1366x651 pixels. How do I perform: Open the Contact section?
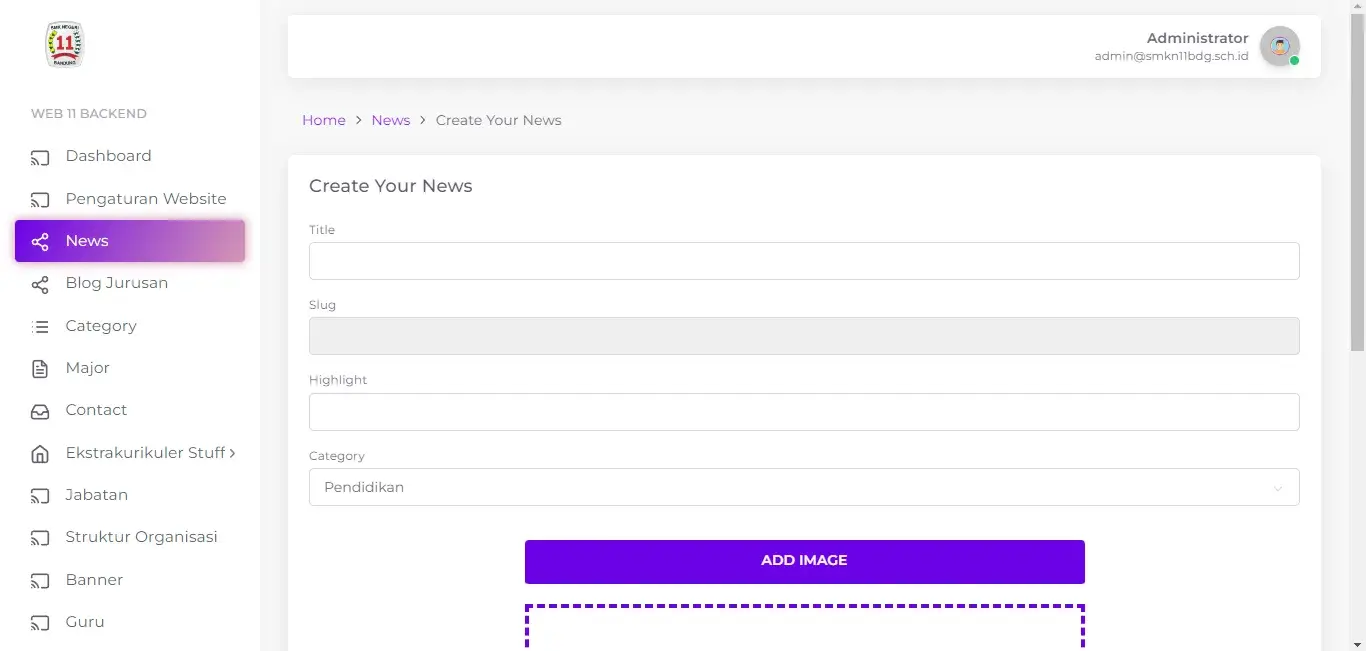130,410
